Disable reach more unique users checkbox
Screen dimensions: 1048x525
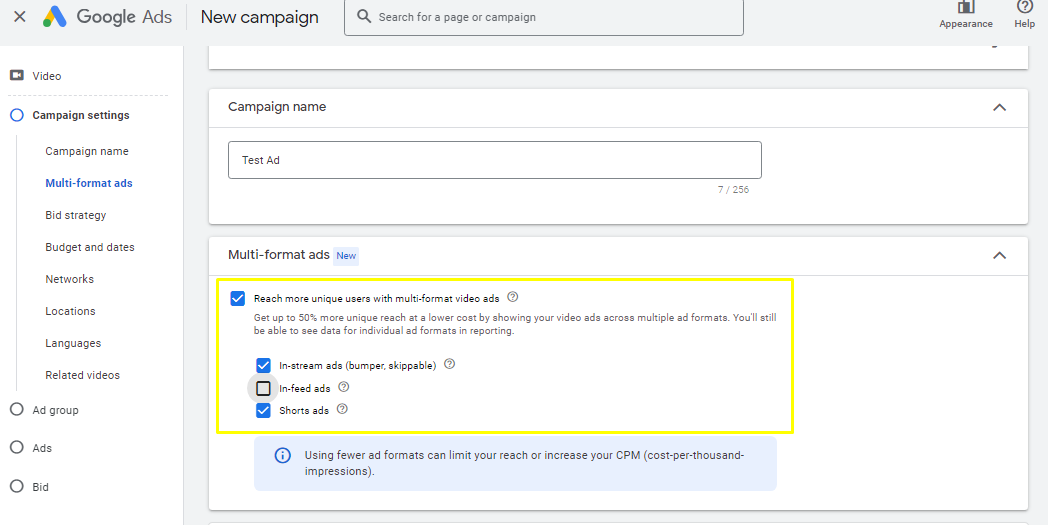tap(238, 298)
